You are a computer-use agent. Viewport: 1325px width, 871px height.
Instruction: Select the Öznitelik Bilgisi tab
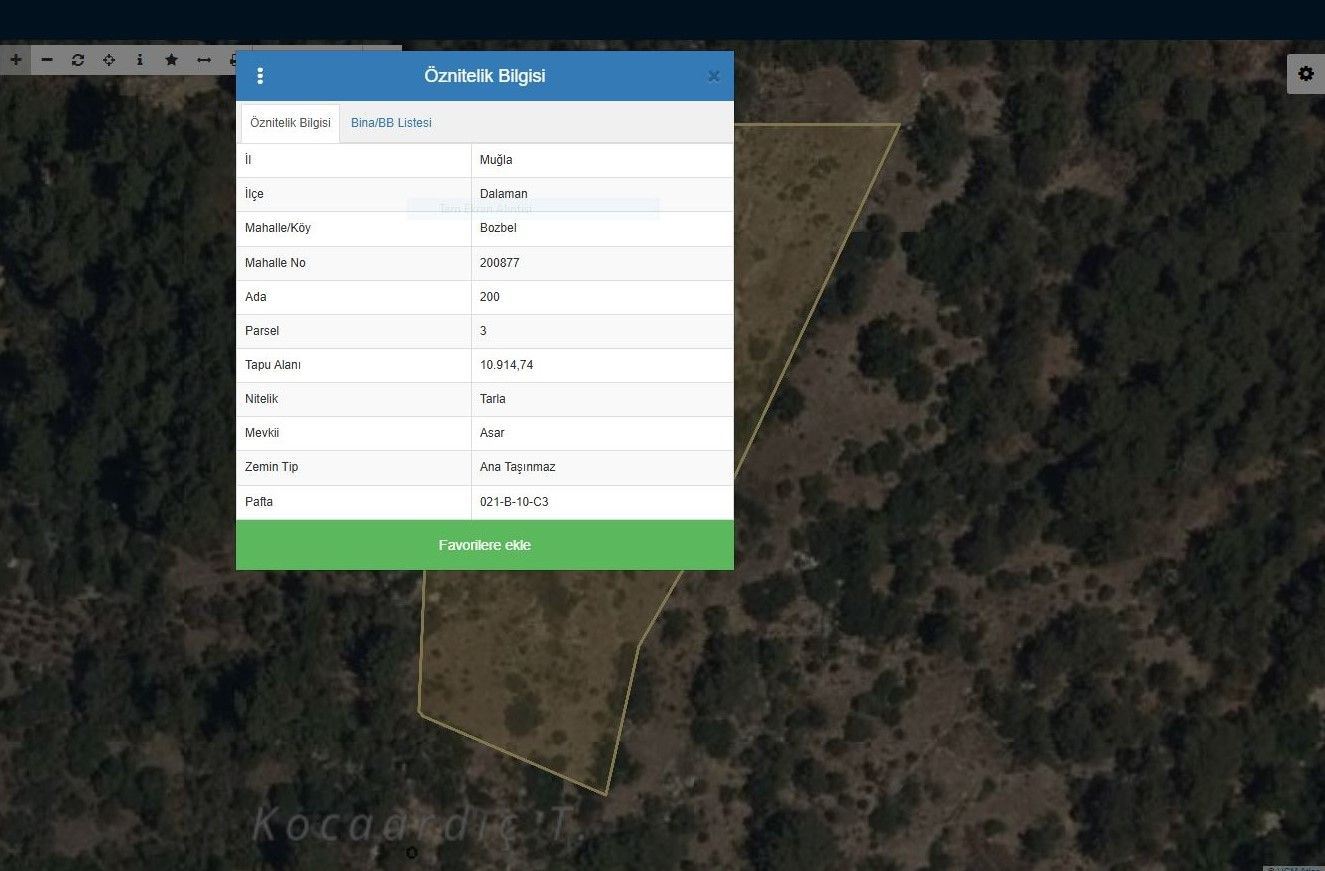pyautogui.click(x=290, y=123)
